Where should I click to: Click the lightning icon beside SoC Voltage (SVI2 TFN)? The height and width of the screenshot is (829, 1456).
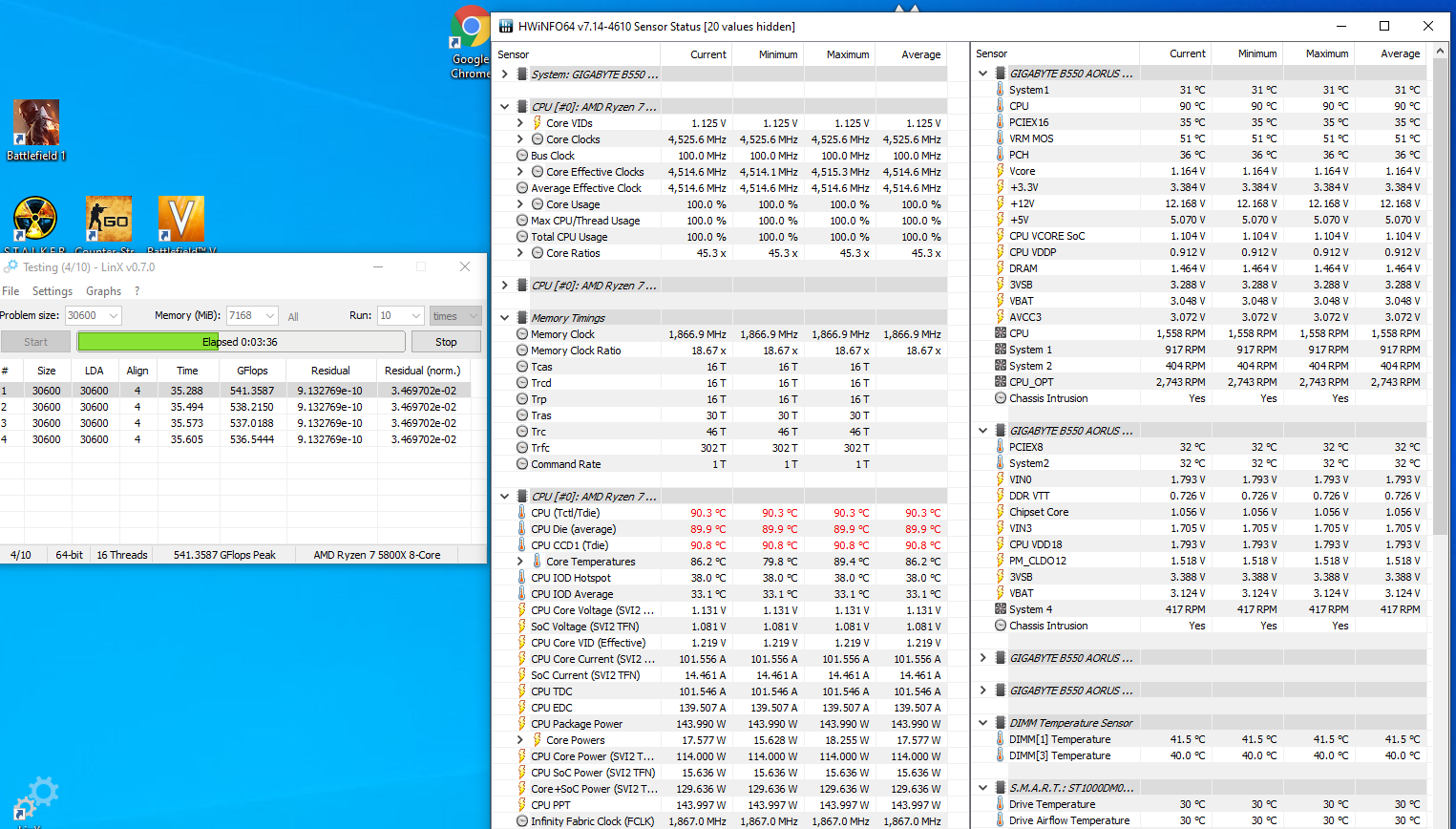(521, 627)
